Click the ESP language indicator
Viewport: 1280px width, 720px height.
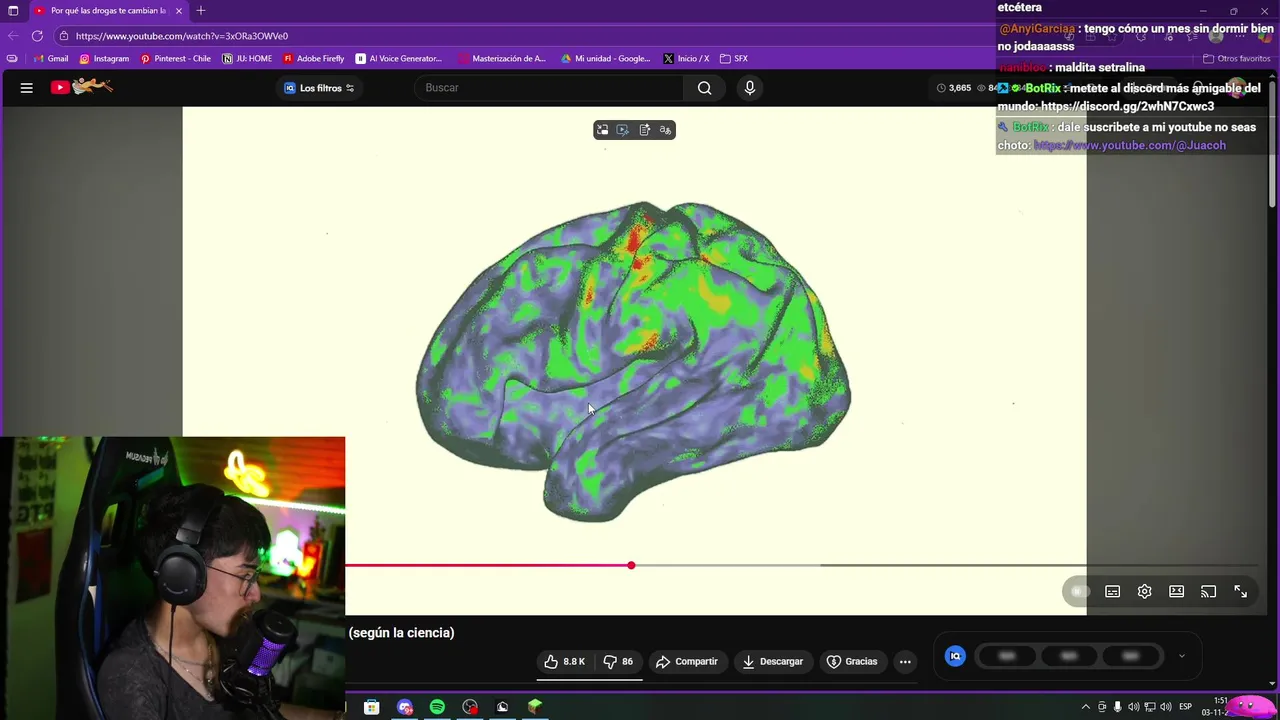coord(1185,707)
